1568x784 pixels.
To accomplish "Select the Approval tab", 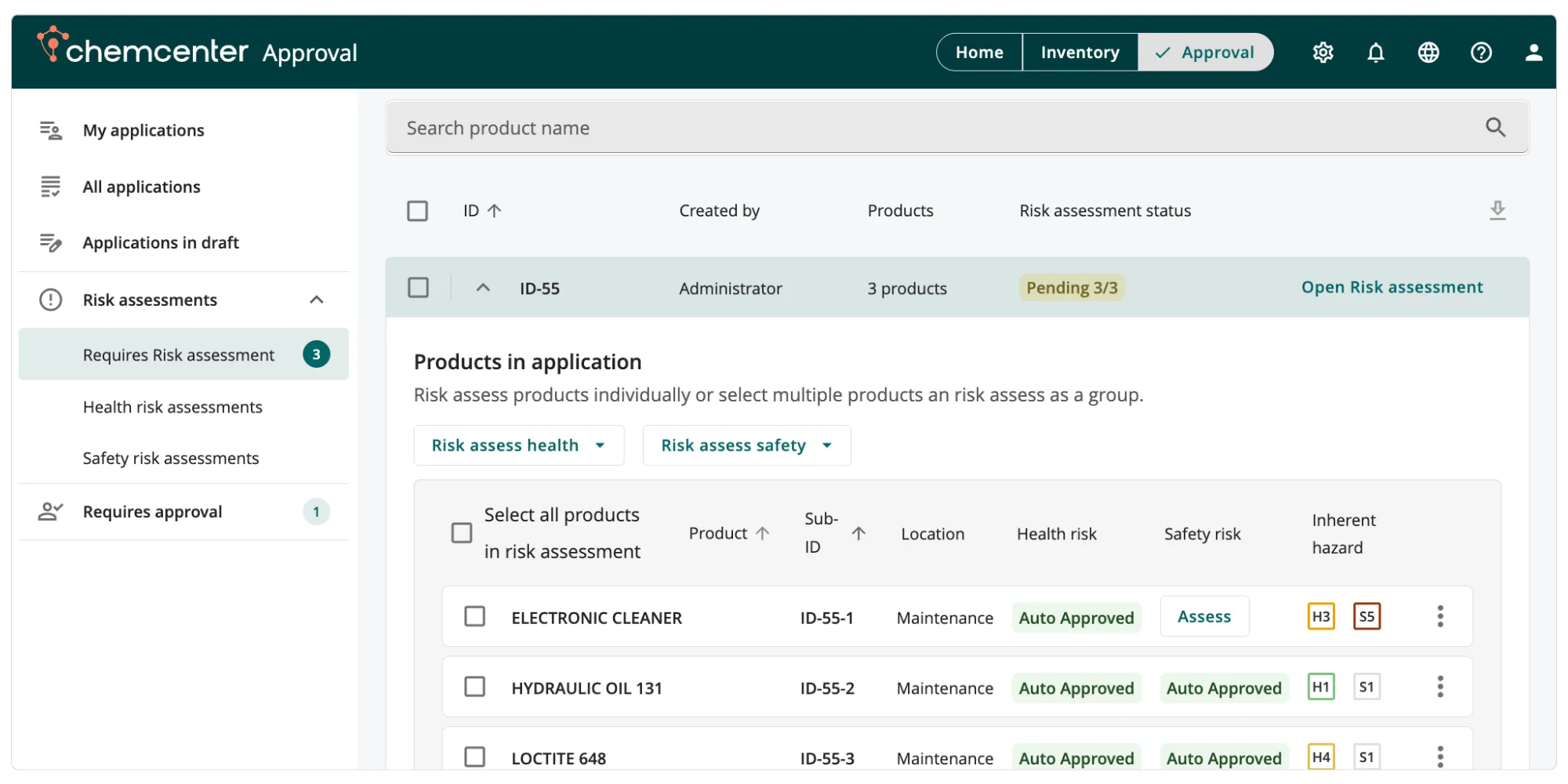I will coord(1206,53).
